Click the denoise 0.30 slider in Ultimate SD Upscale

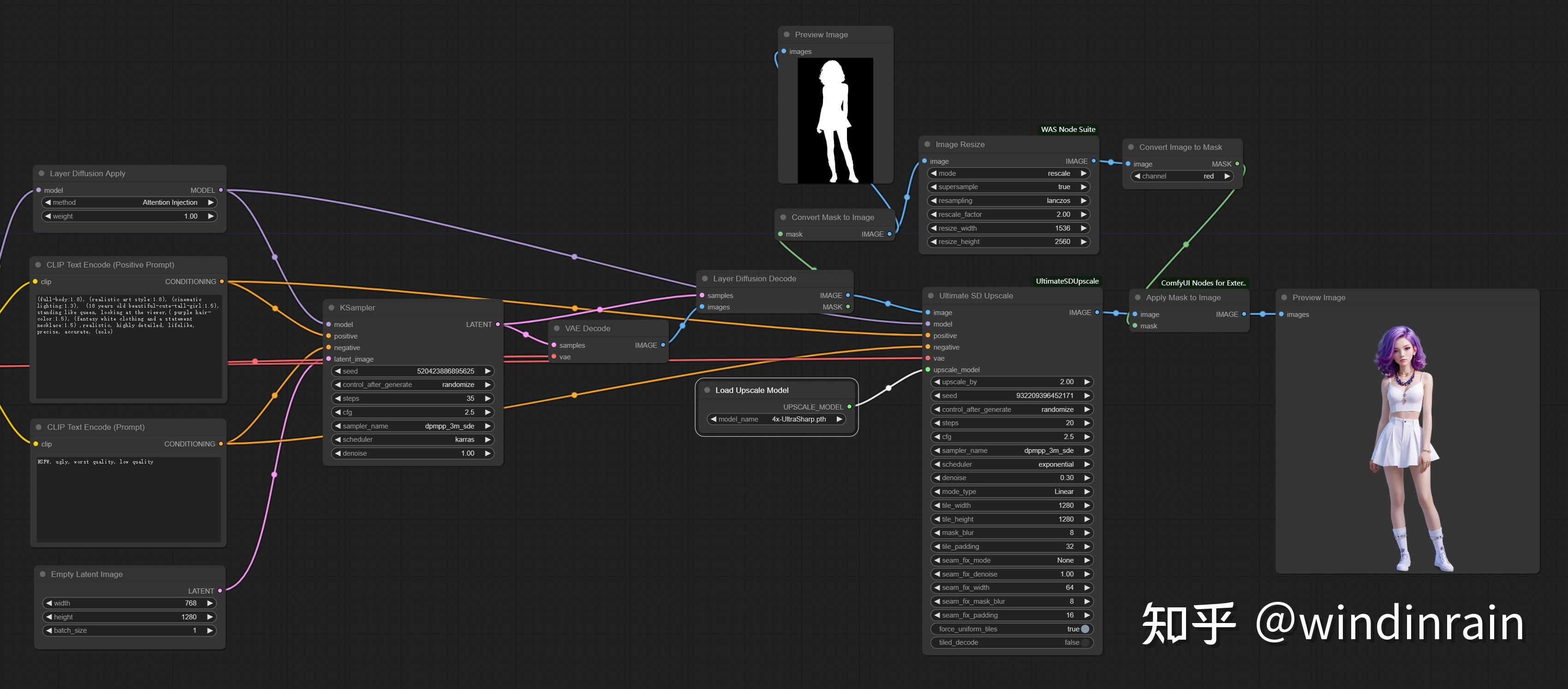pos(1011,478)
